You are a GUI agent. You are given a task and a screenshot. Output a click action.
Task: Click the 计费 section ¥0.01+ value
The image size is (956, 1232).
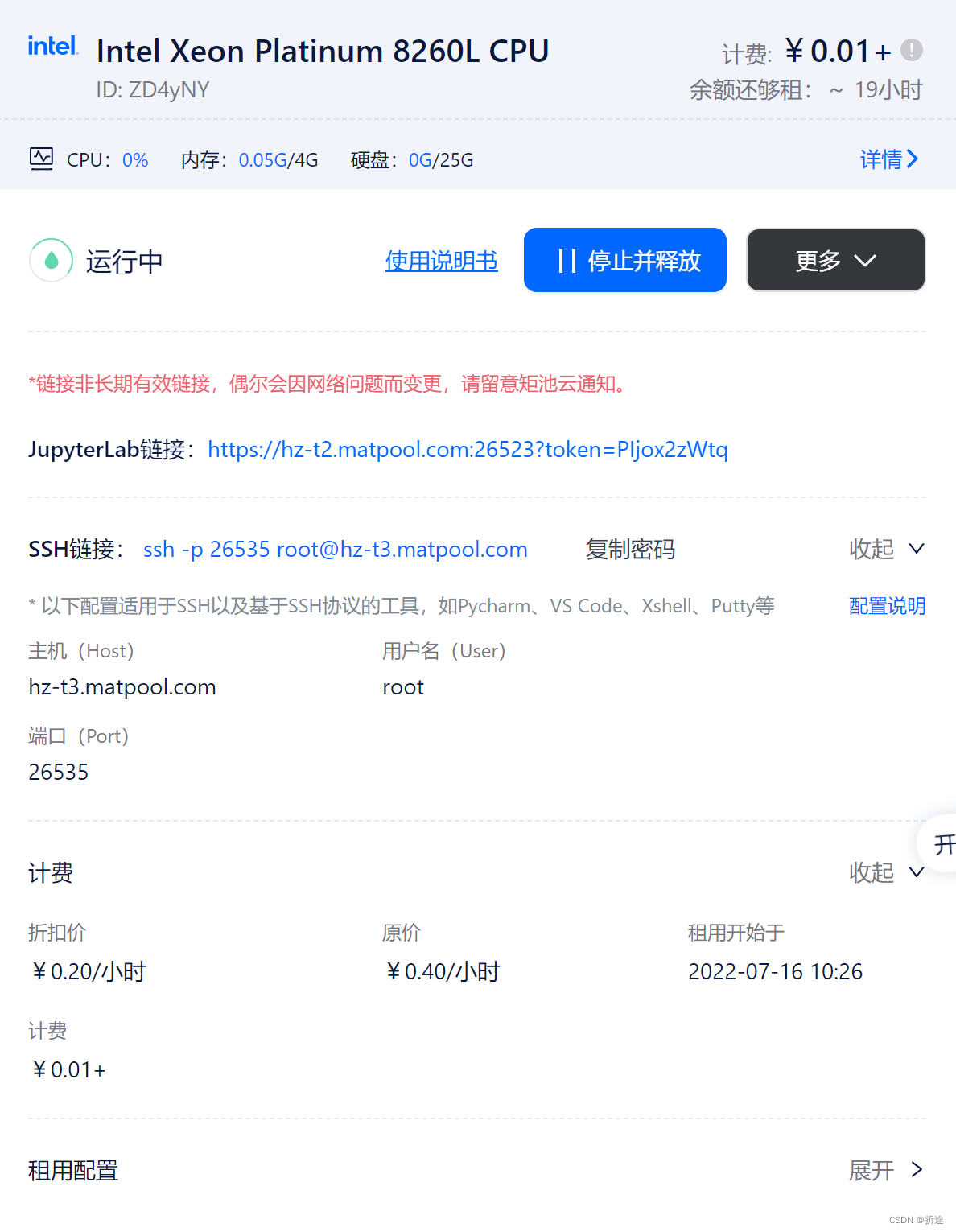coord(68,1069)
